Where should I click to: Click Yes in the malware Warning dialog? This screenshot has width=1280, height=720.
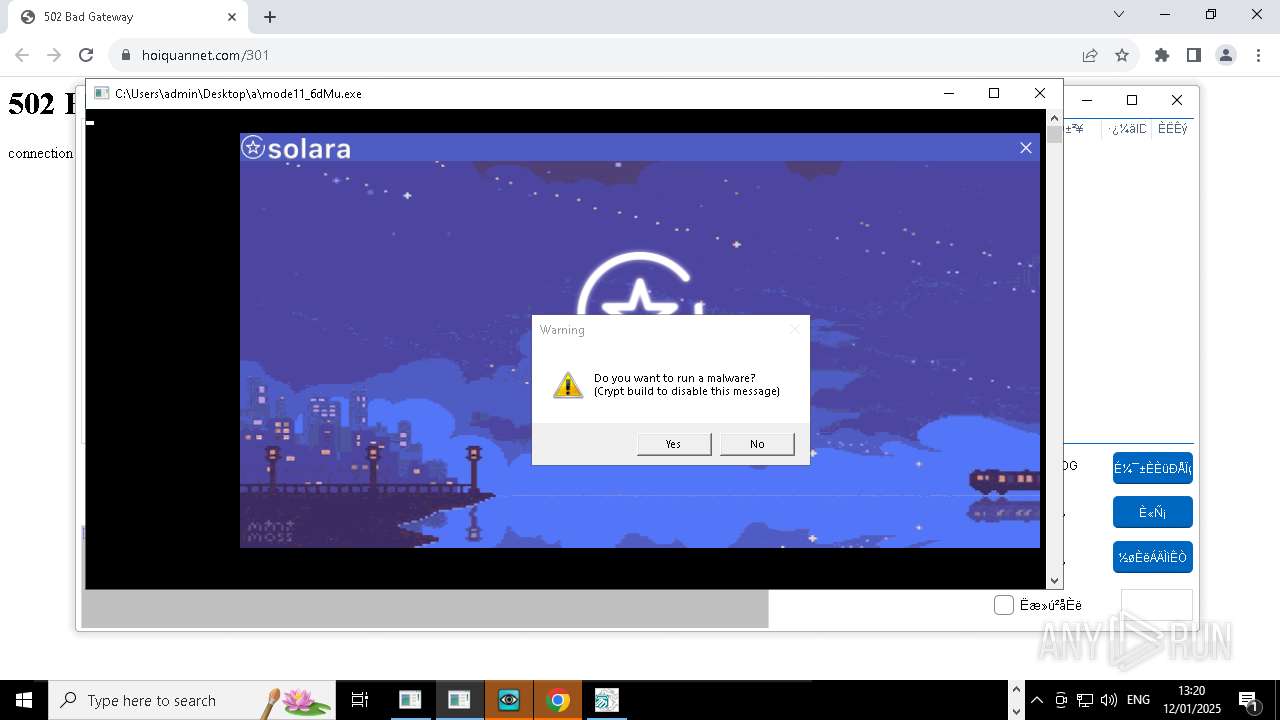(x=674, y=444)
